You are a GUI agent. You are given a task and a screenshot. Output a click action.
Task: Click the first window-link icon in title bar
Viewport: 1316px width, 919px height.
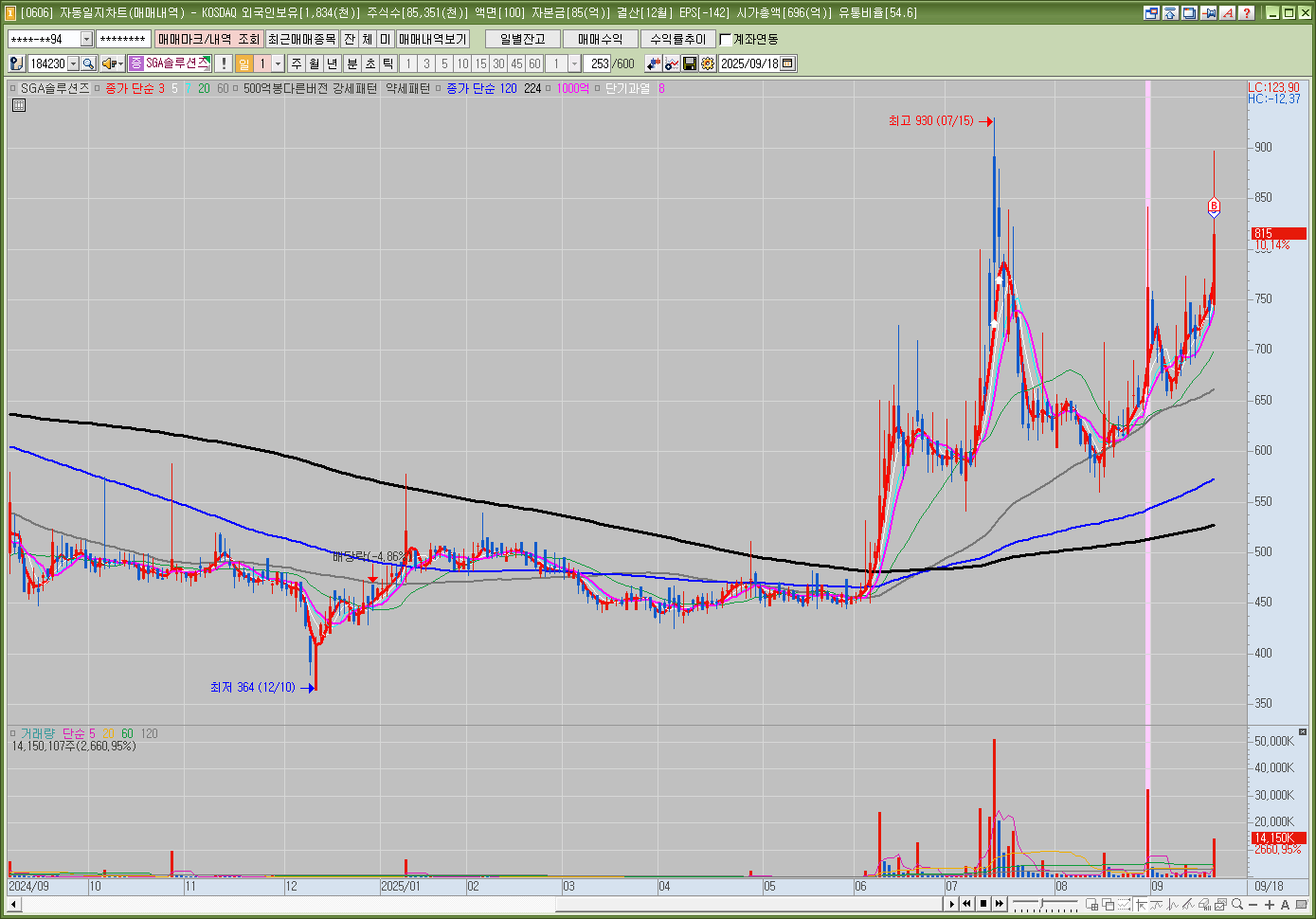coord(1151,12)
